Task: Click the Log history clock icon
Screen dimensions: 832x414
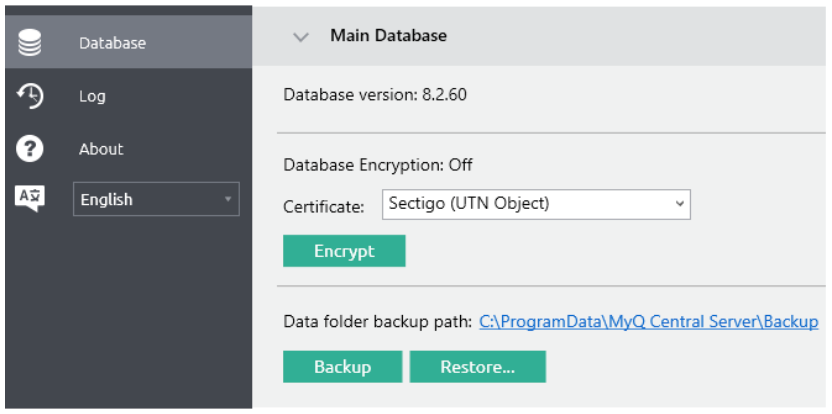Action: pos(30,96)
